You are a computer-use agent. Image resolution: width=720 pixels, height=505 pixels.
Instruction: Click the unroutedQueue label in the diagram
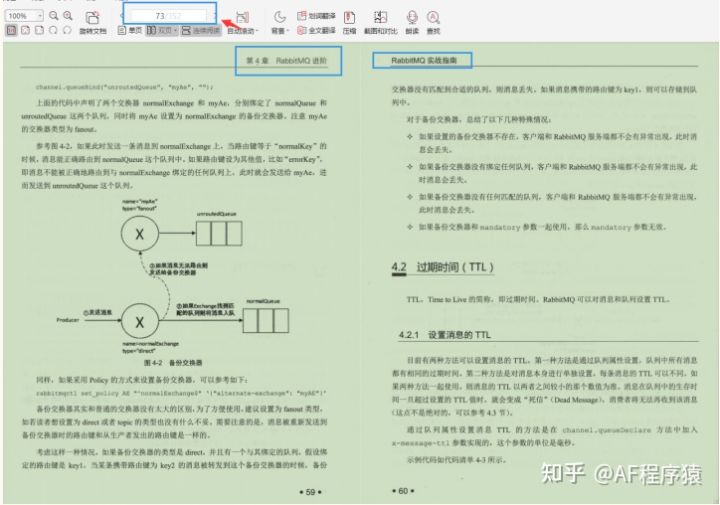[216, 214]
